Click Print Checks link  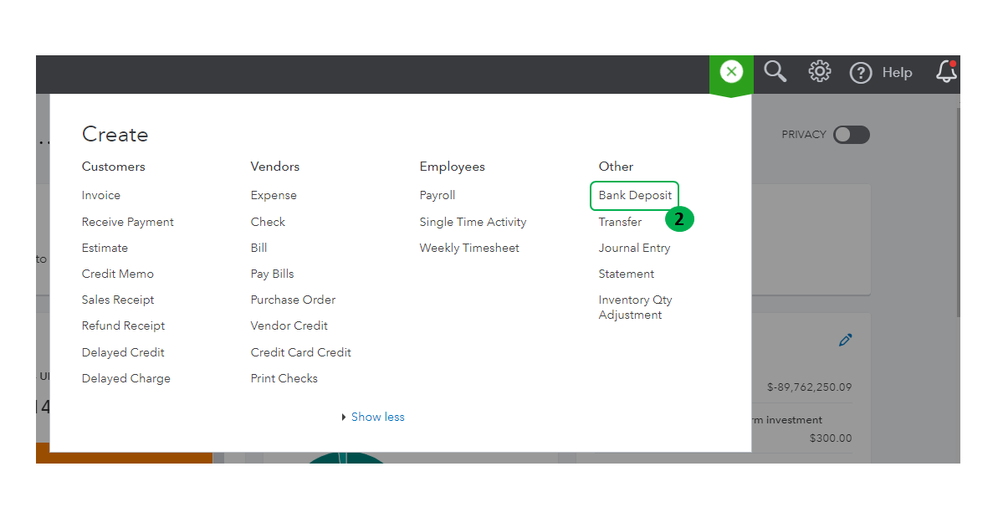tap(284, 378)
